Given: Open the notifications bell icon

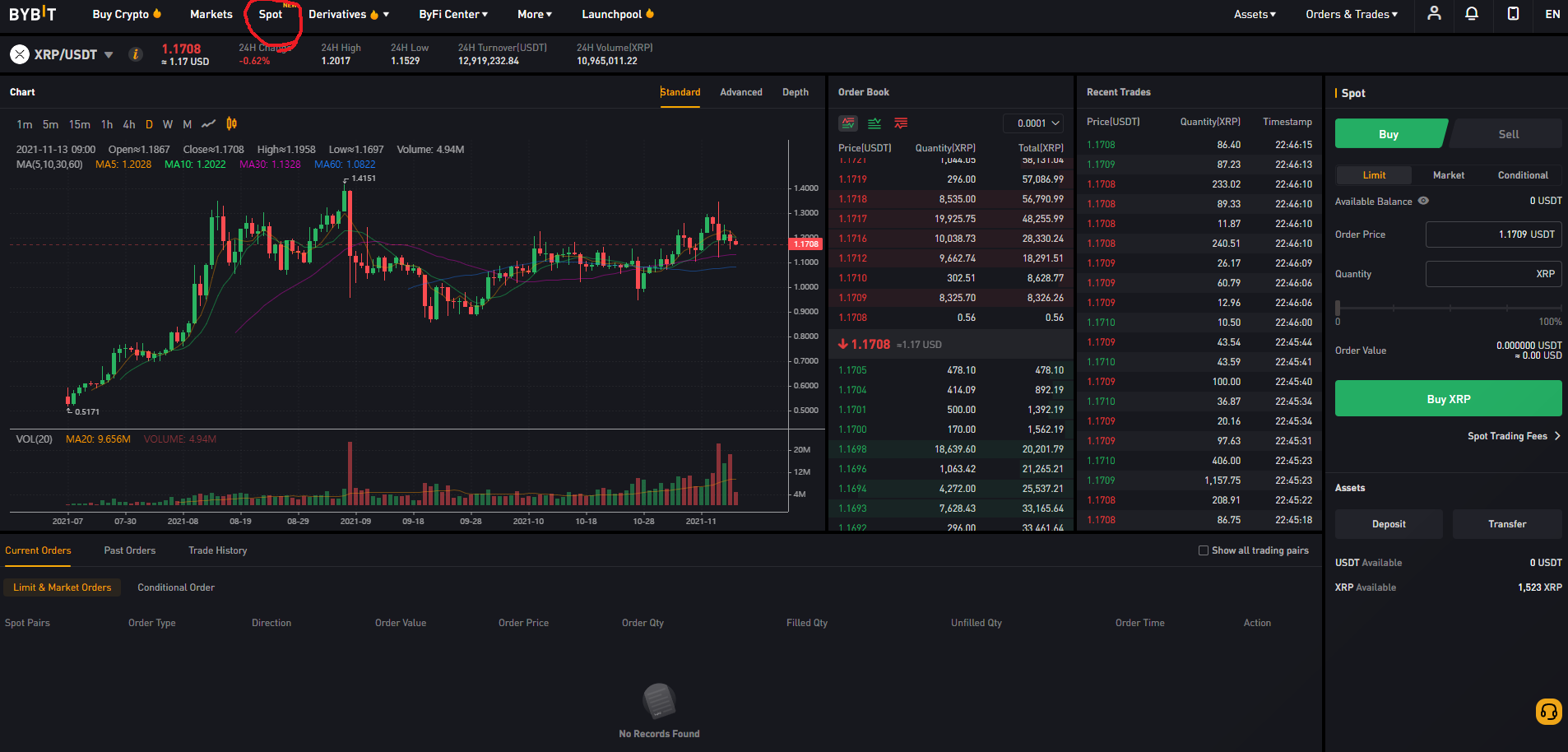Looking at the screenshot, I should point(1472,13).
